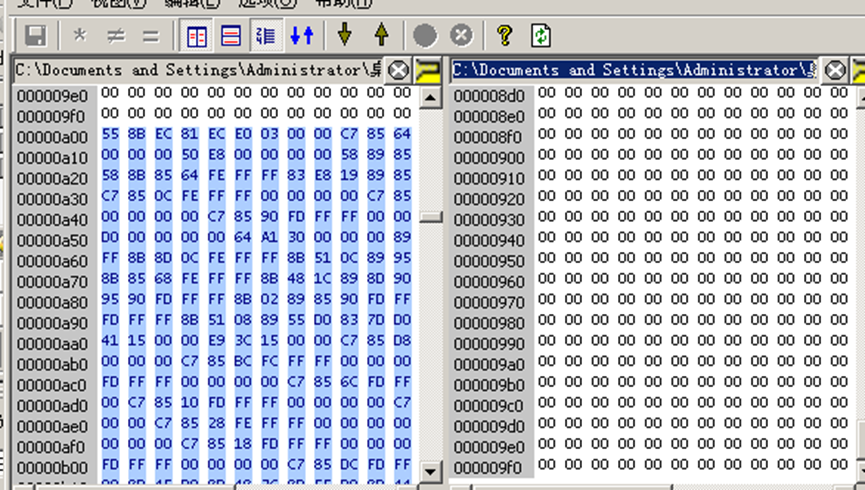Refresh comparison with green arrows icon
865x490 pixels.
point(541,36)
